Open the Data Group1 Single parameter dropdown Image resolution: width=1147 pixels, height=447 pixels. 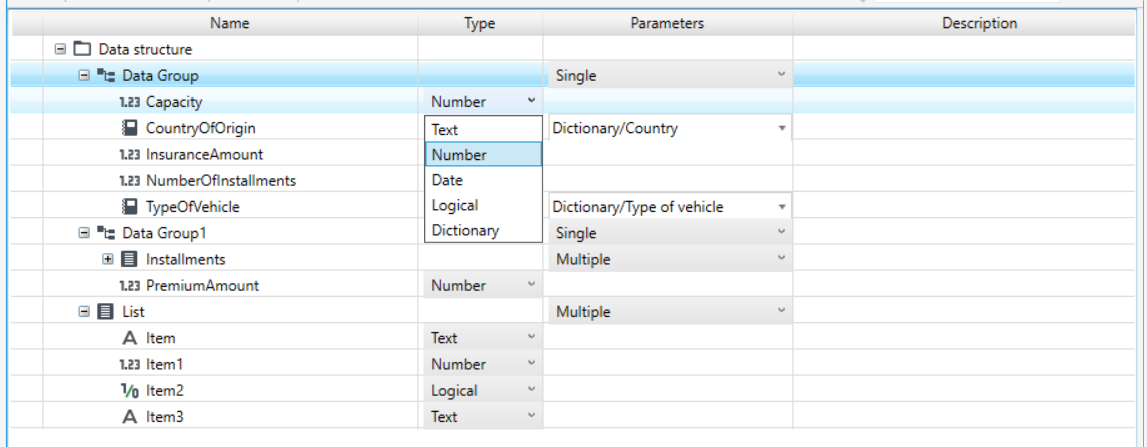click(x=669, y=233)
